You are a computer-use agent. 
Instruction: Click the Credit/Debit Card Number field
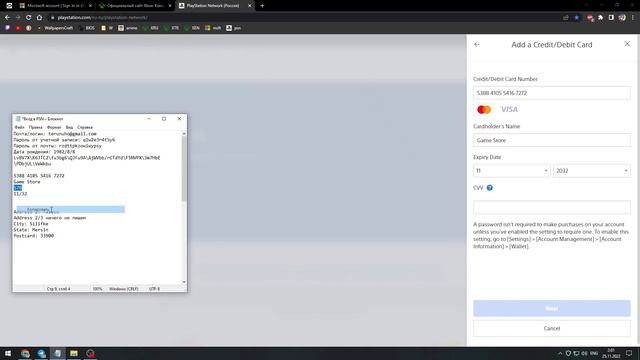tap(551, 93)
